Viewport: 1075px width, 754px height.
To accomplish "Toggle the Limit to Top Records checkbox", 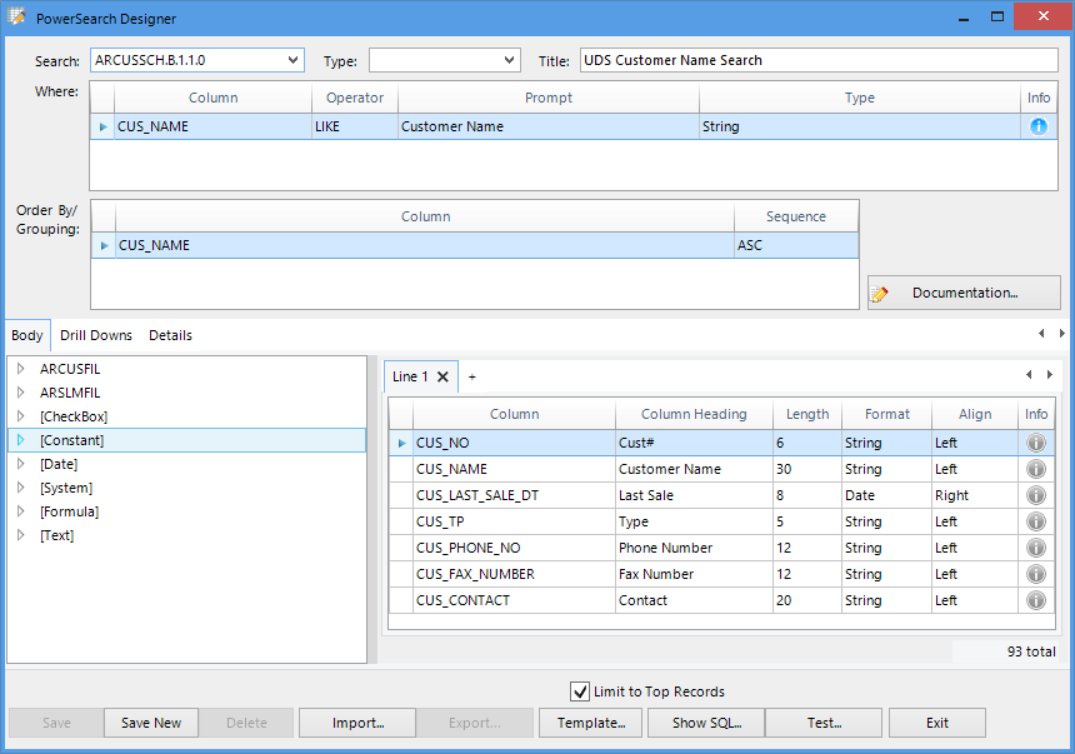I will coord(579,691).
